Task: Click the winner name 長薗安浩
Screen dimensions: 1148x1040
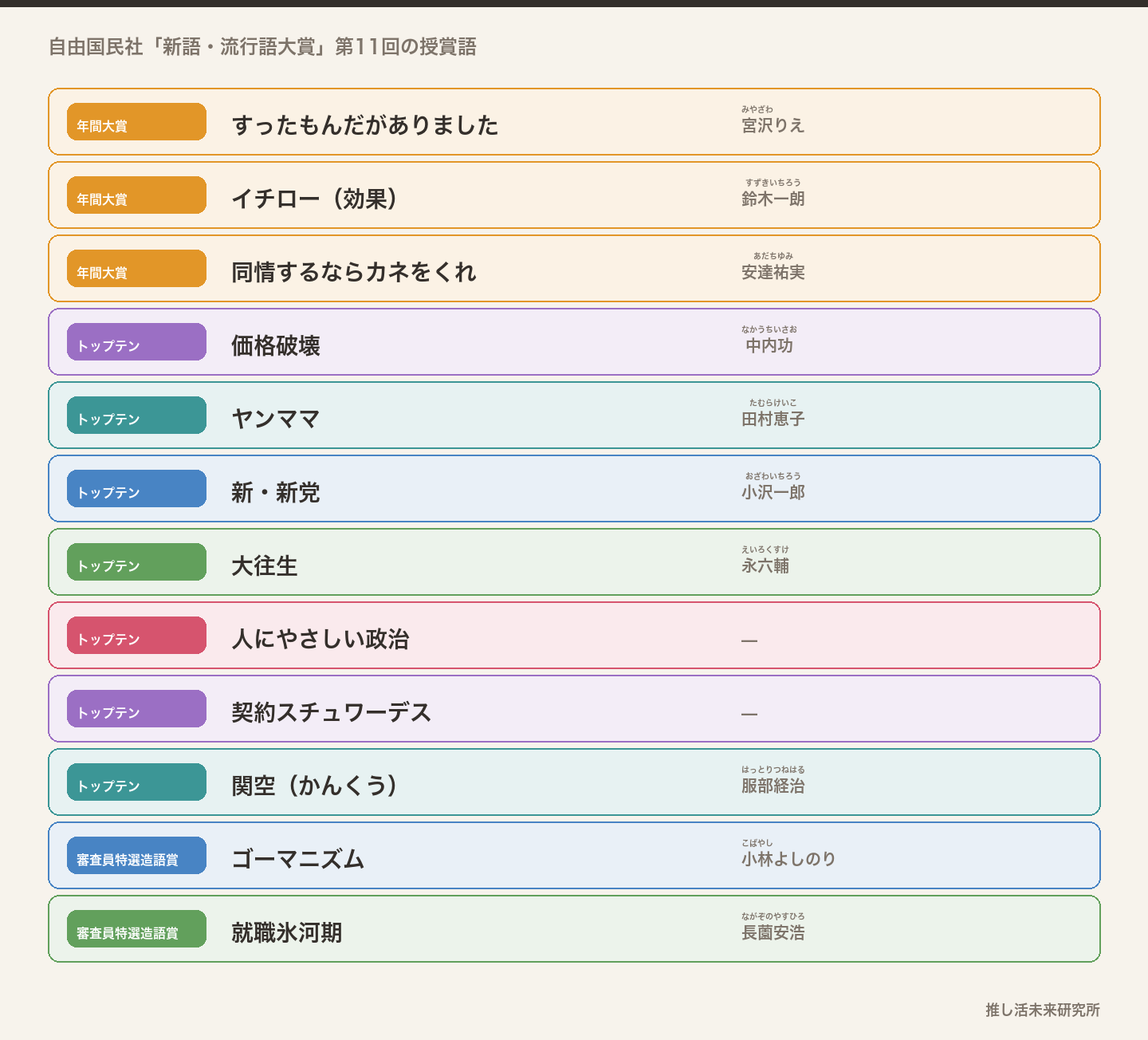Action: pos(773,932)
